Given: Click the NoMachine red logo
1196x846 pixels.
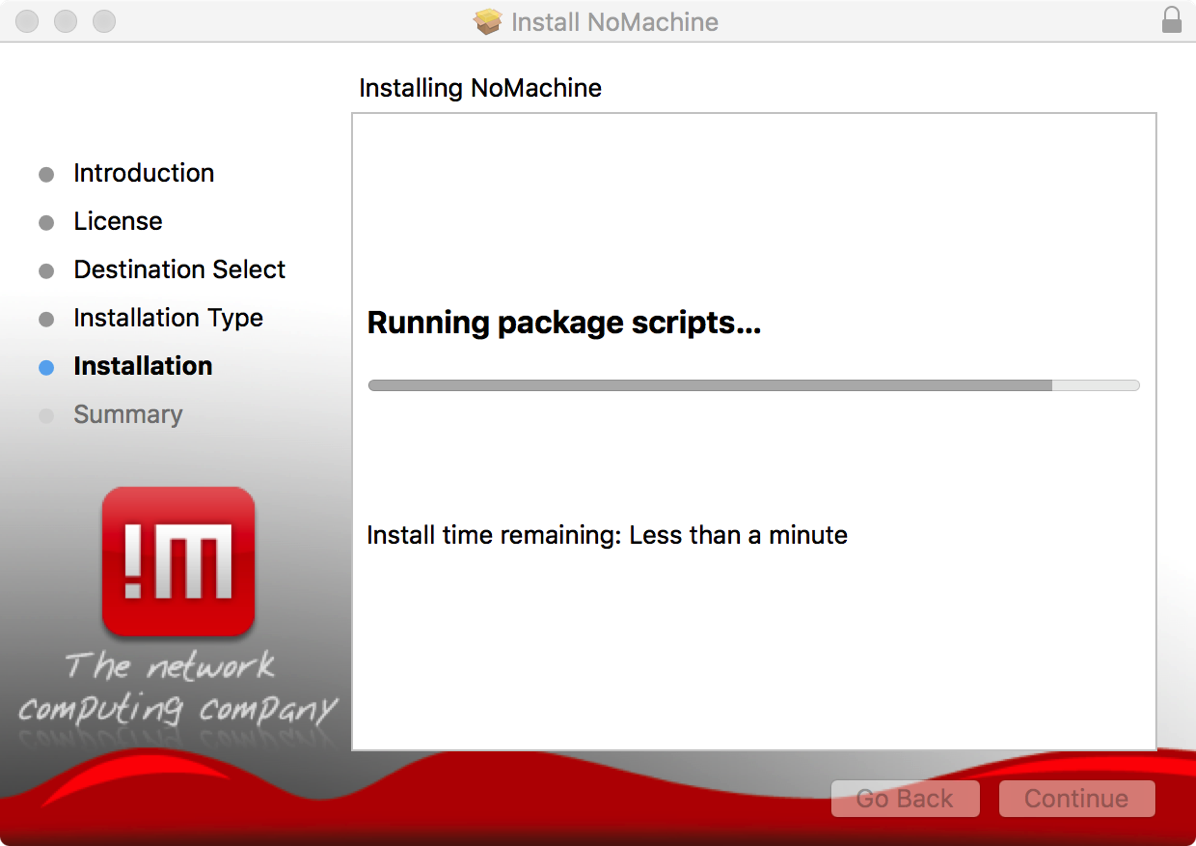Looking at the screenshot, I should point(178,561).
